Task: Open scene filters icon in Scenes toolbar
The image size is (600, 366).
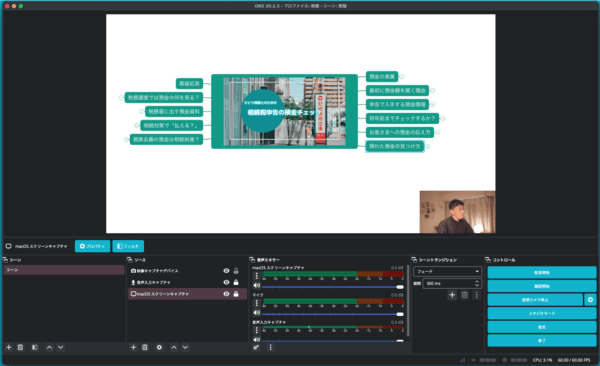Action: [35, 347]
